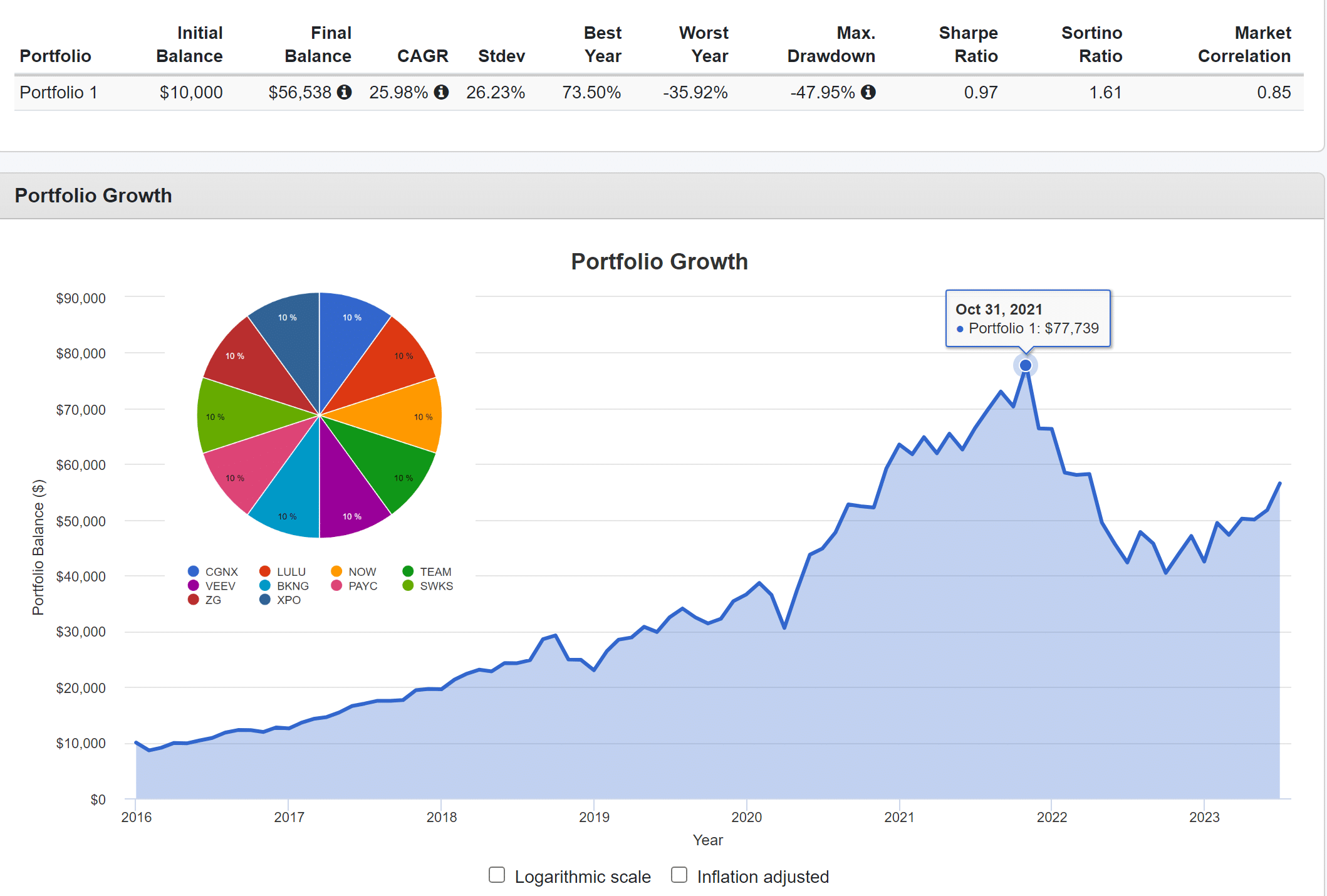Click the Oct 31, 2021 peak data point
Image resolution: width=1327 pixels, height=896 pixels.
tap(1026, 365)
